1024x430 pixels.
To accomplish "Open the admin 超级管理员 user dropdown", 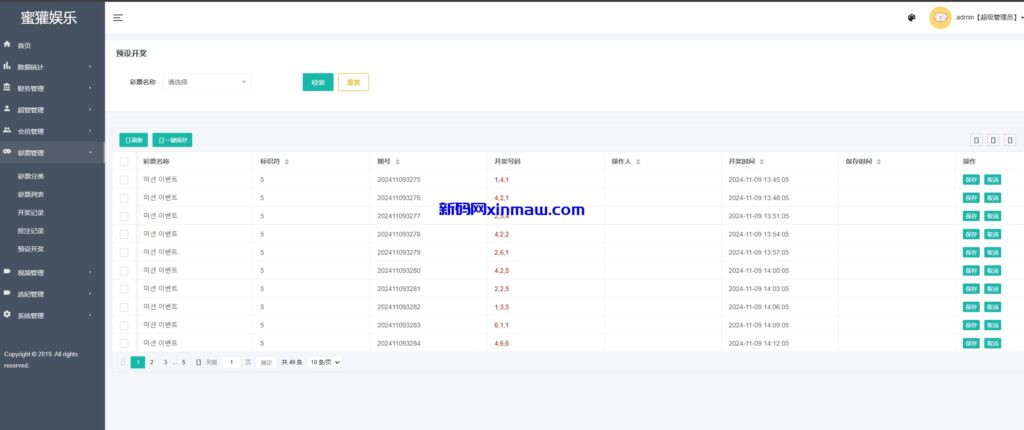I will pyautogui.click(x=989, y=18).
